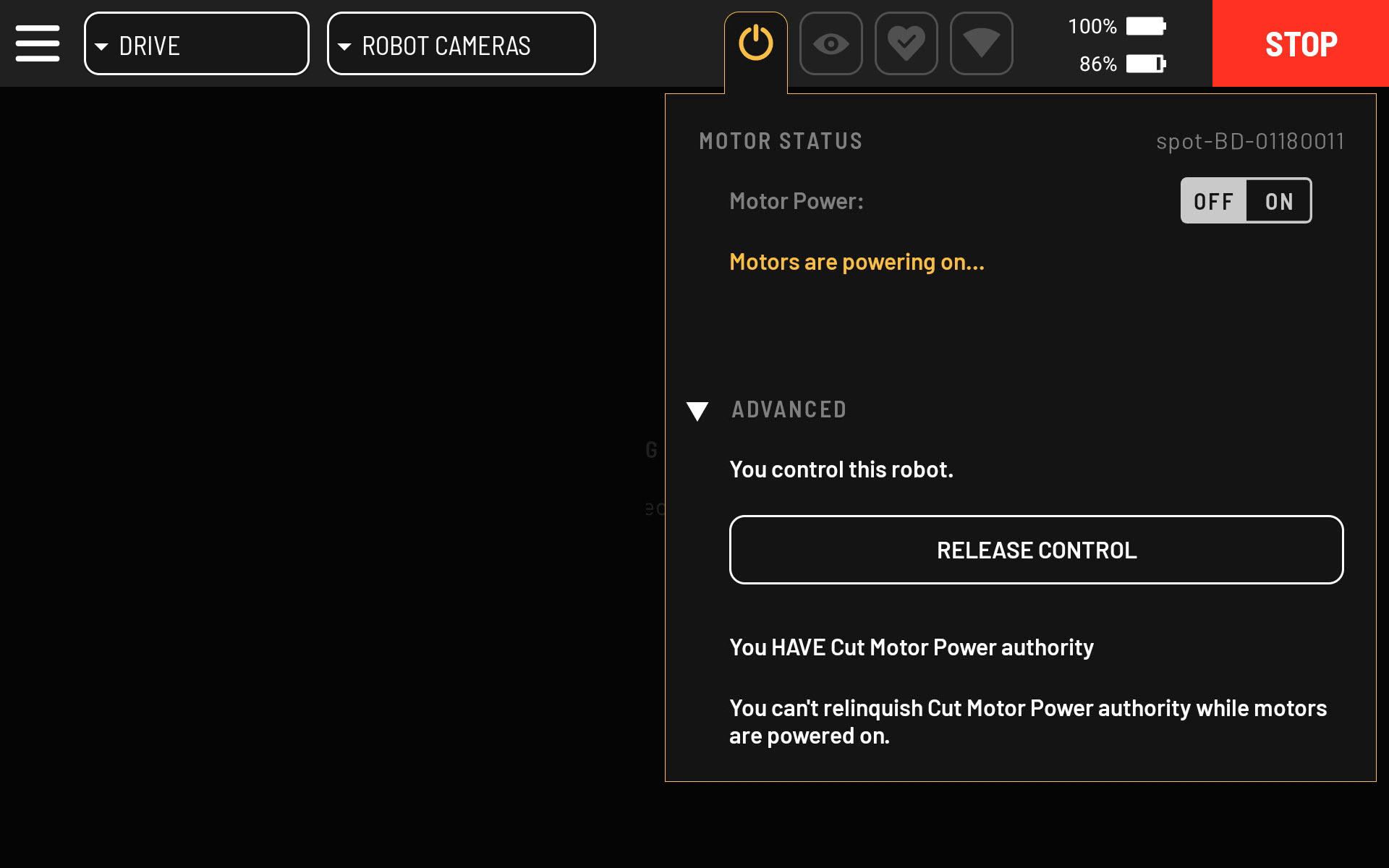
Task: Click the motor power status icon
Action: click(x=755, y=43)
